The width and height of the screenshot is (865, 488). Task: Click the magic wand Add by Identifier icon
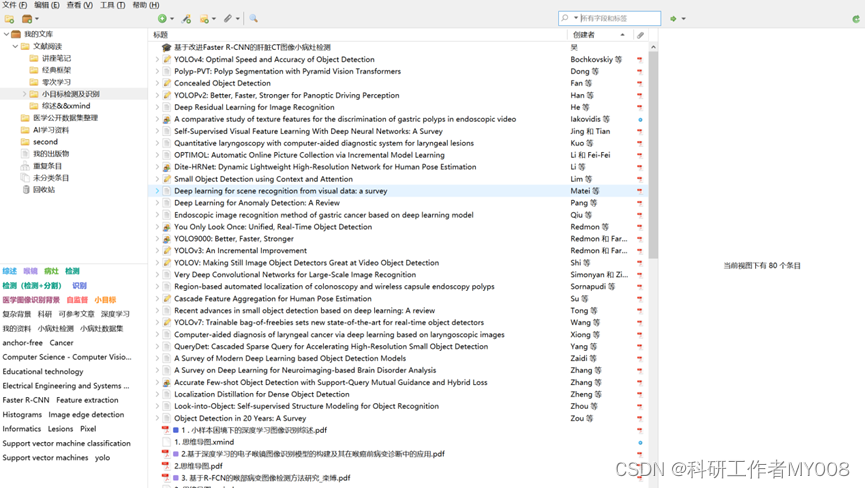(x=186, y=19)
